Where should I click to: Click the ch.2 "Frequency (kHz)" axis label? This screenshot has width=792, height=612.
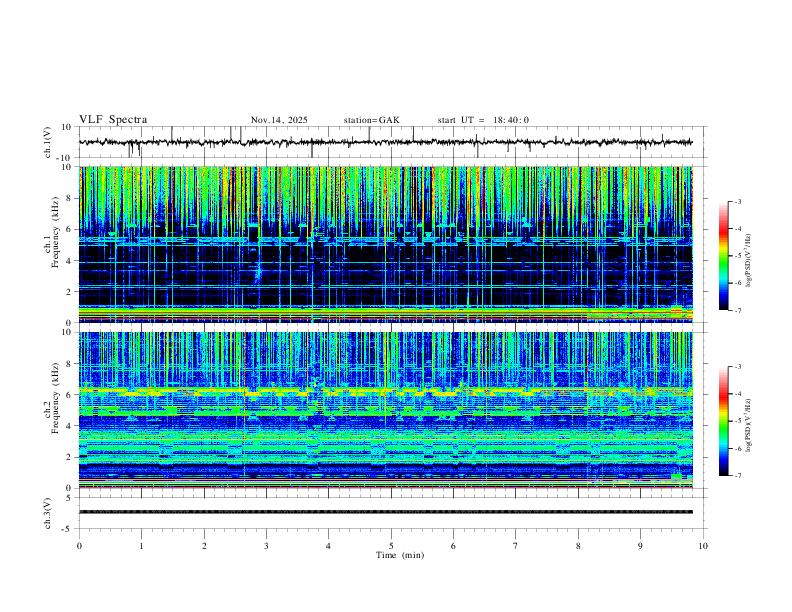(56, 398)
